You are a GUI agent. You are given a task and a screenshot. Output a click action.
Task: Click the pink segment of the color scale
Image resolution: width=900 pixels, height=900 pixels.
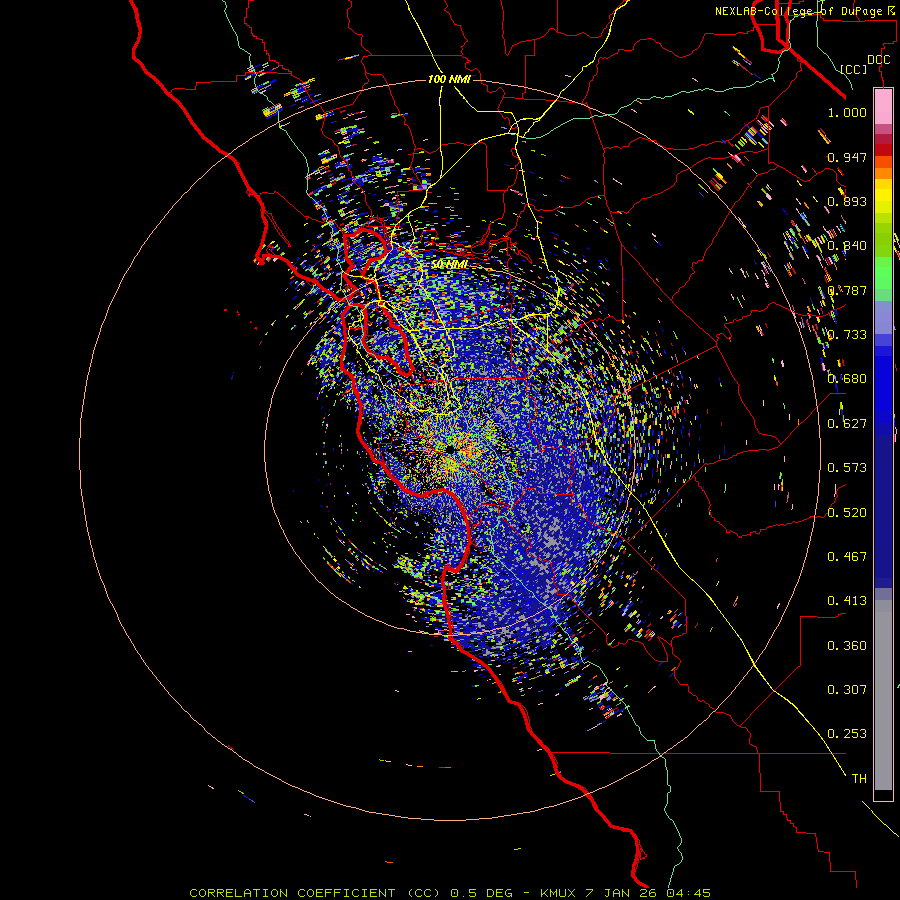coord(883,106)
